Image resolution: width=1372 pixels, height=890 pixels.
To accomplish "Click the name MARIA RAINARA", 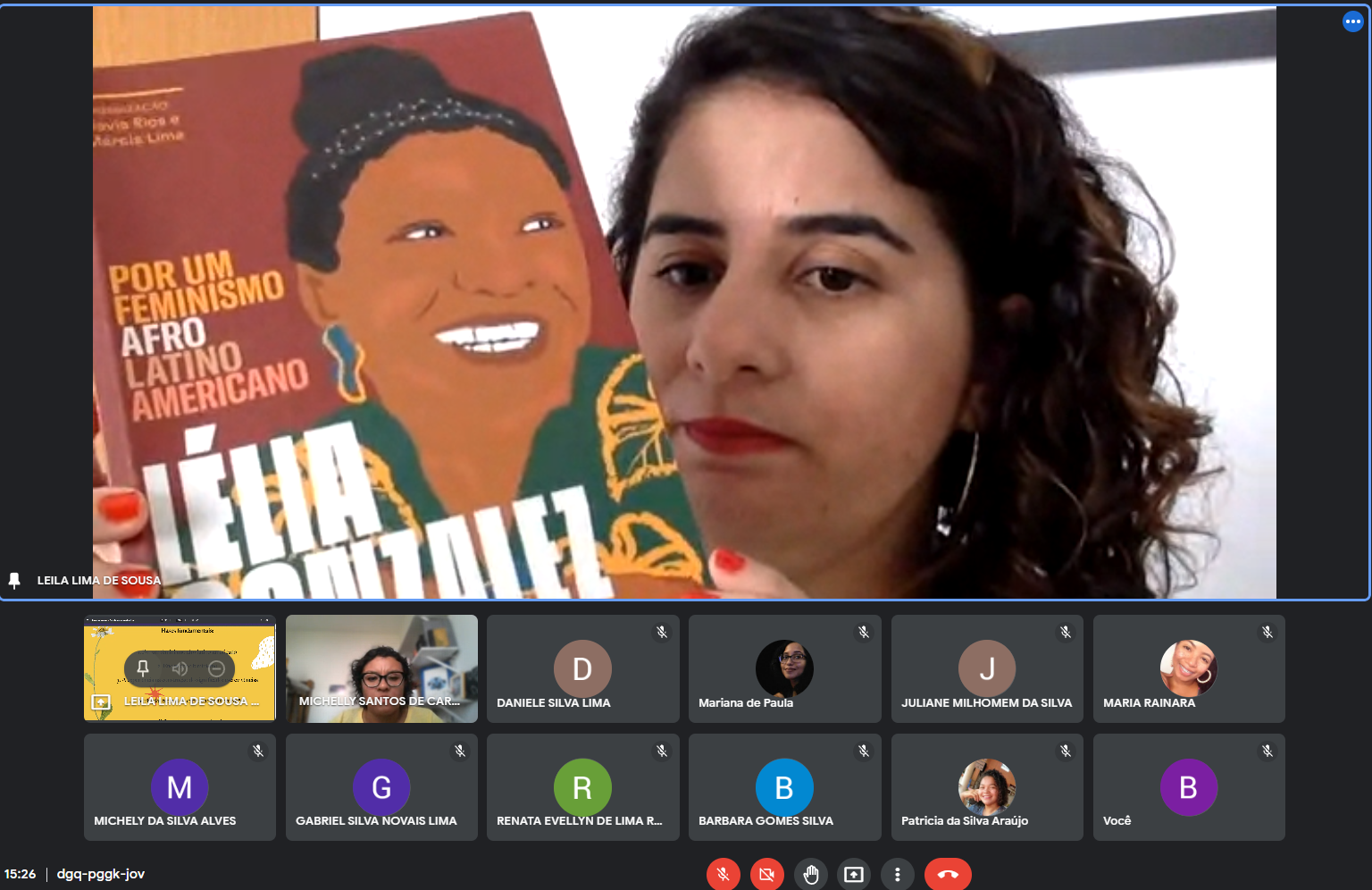I will coord(1149,703).
